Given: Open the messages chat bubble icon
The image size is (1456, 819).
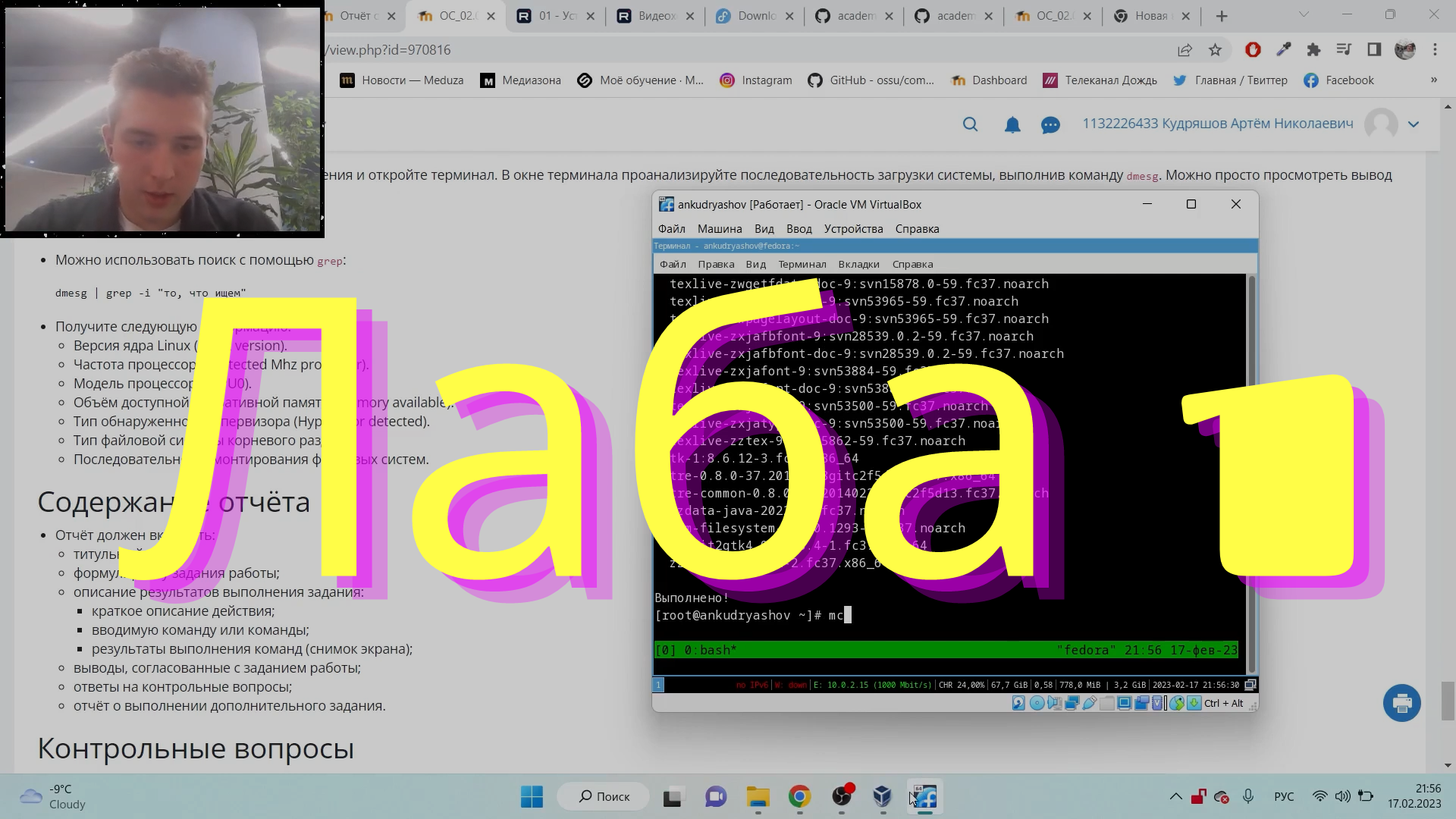Looking at the screenshot, I should pyautogui.click(x=1050, y=125).
